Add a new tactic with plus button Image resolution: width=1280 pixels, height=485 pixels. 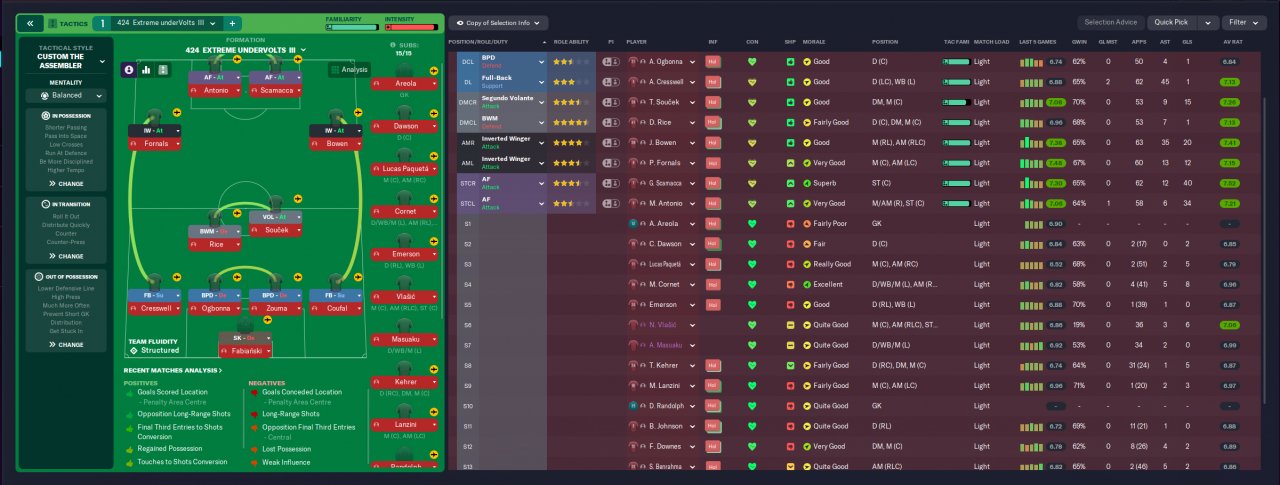click(x=232, y=22)
